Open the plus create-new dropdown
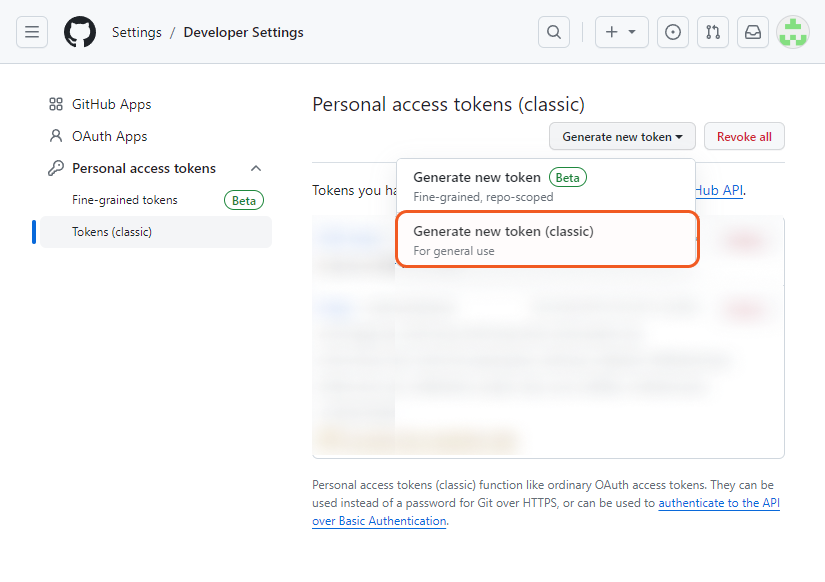 pos(621,32)
